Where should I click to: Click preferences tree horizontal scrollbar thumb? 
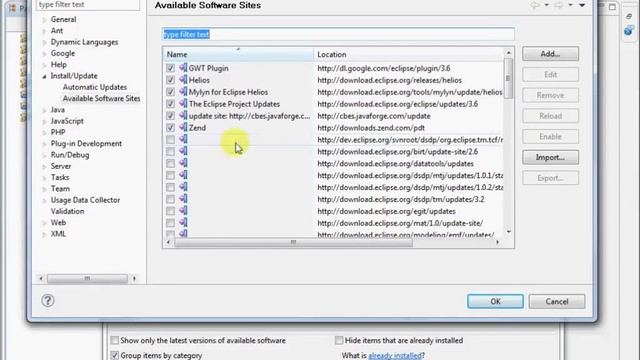[87, 278]
